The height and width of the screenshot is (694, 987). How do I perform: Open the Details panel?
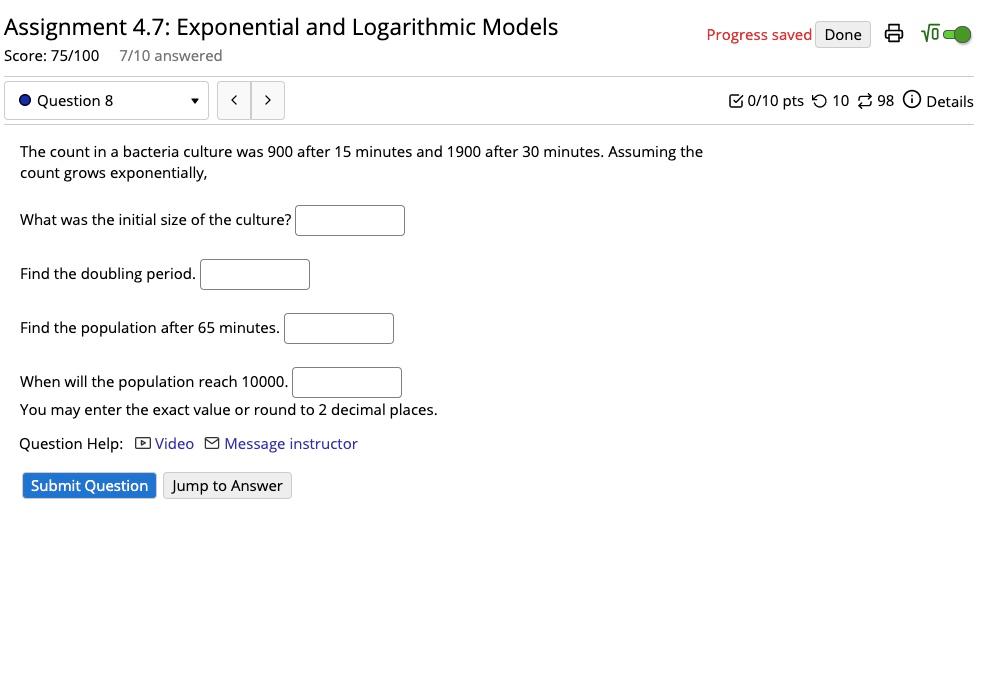(949, 101)
